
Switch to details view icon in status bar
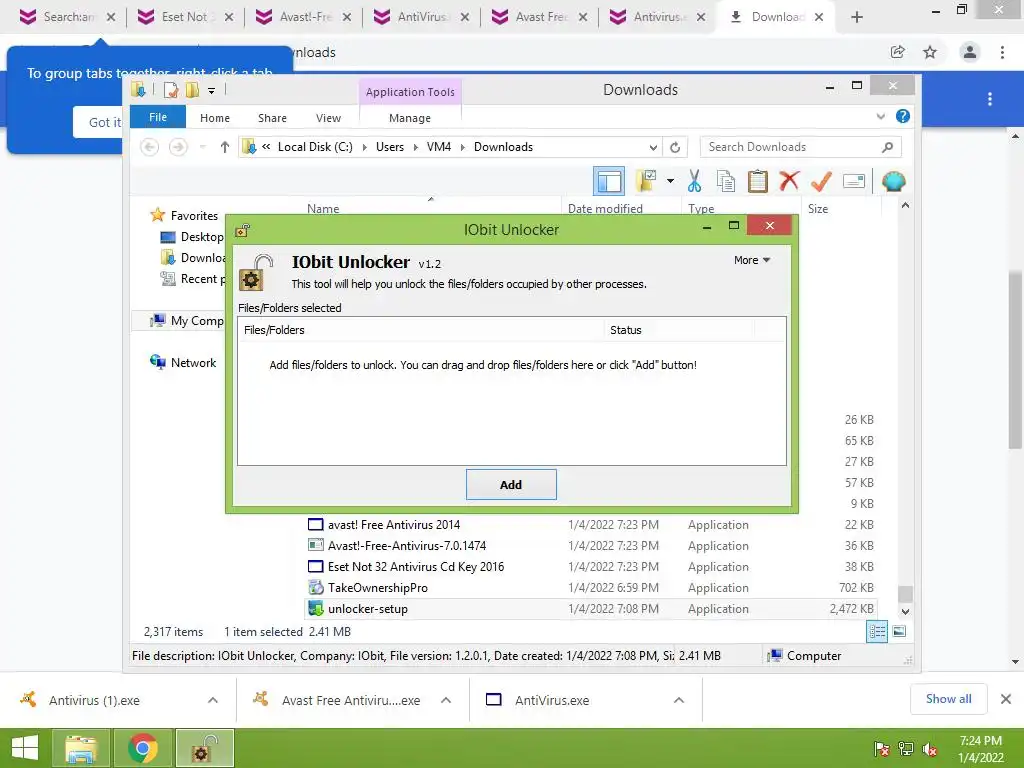point(876,632)
